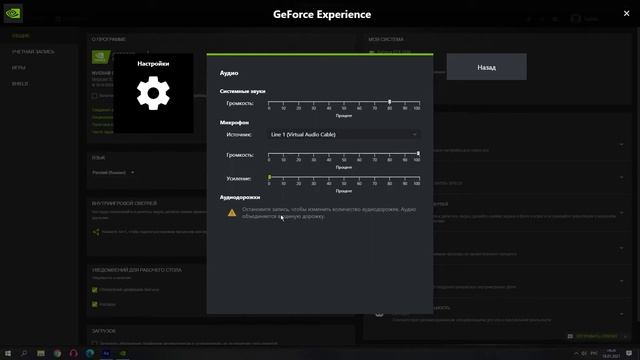
Task: Toggle the Награды notification checkbox
Action: pyautogui.click(x=95, y=304)
